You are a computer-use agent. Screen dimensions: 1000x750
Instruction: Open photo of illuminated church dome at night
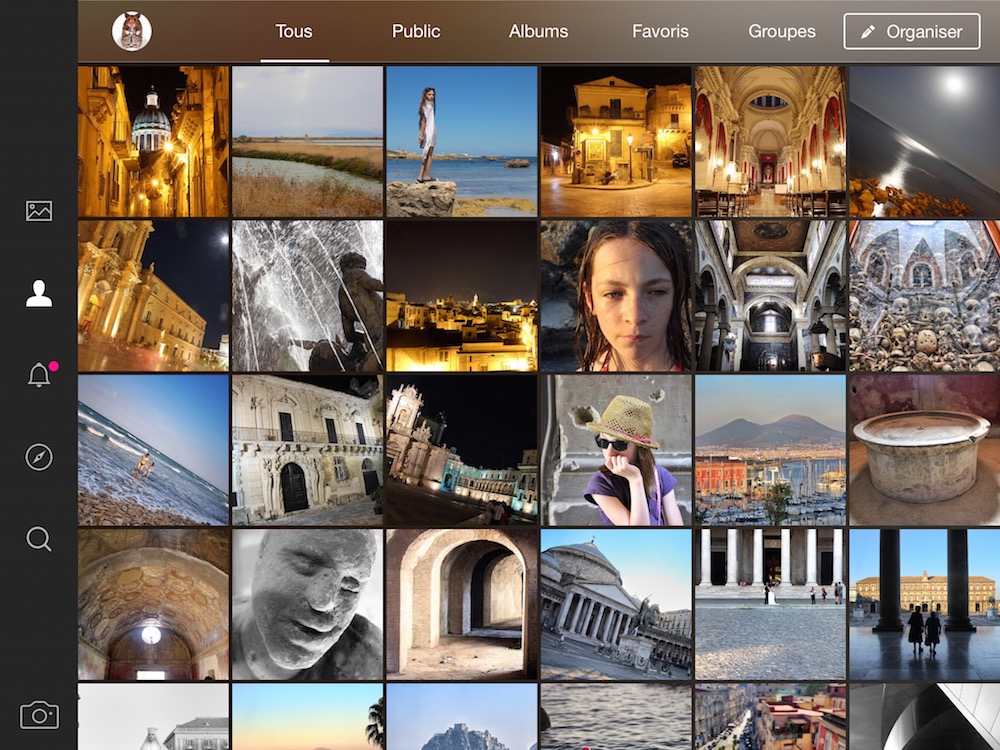pos(153,142)
